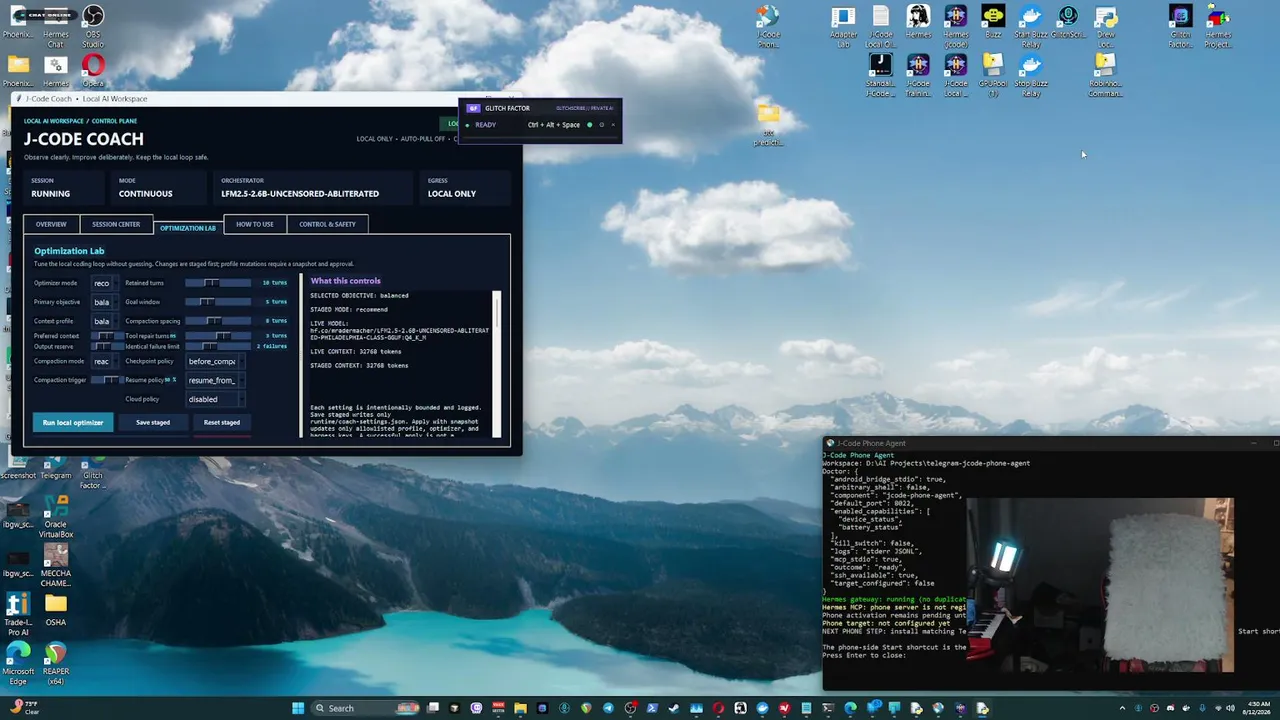
Task: Launch Oracle VirtualBox from the desktop
Action: click(x=56, y=517)
